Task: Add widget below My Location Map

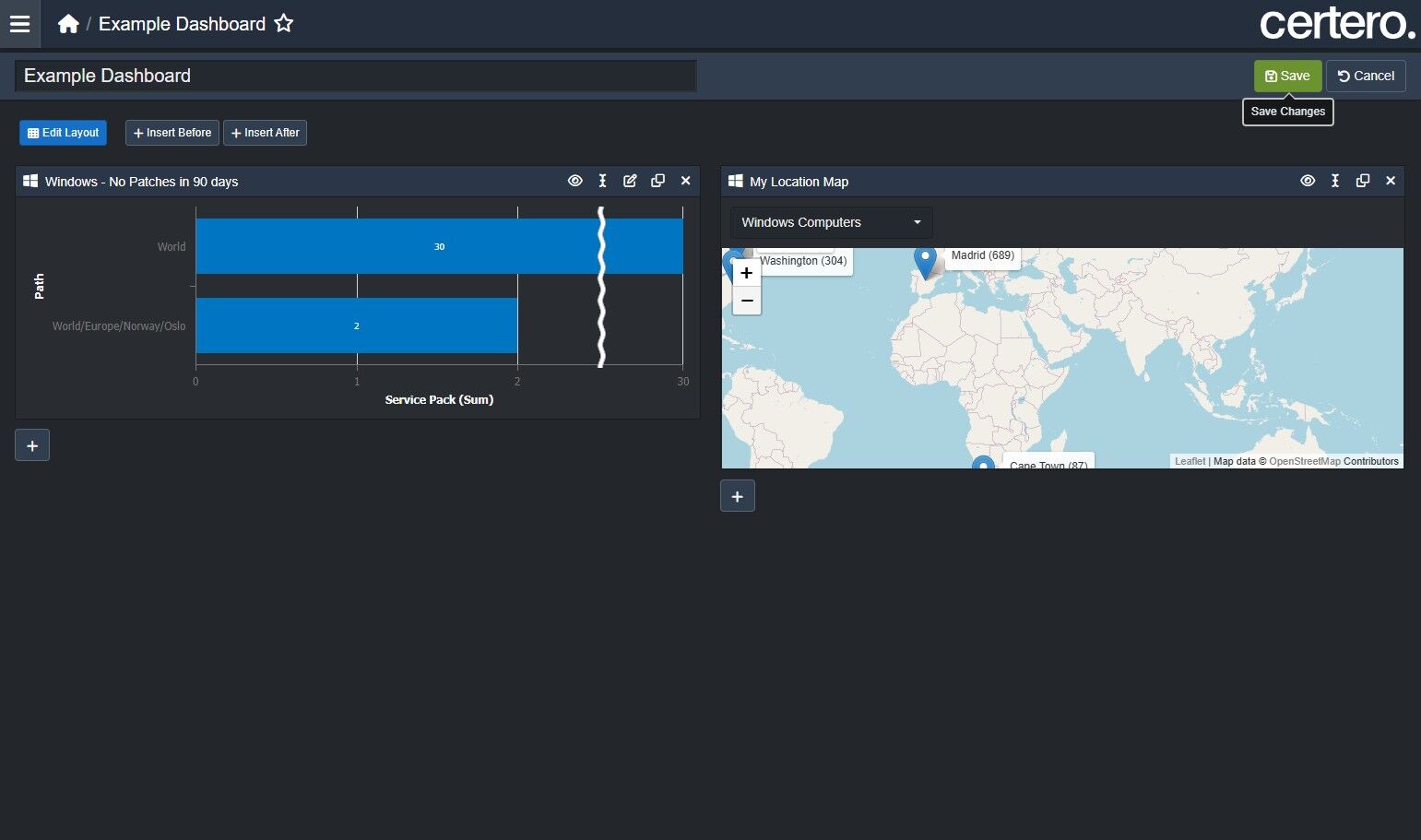Action: (738, 496)
